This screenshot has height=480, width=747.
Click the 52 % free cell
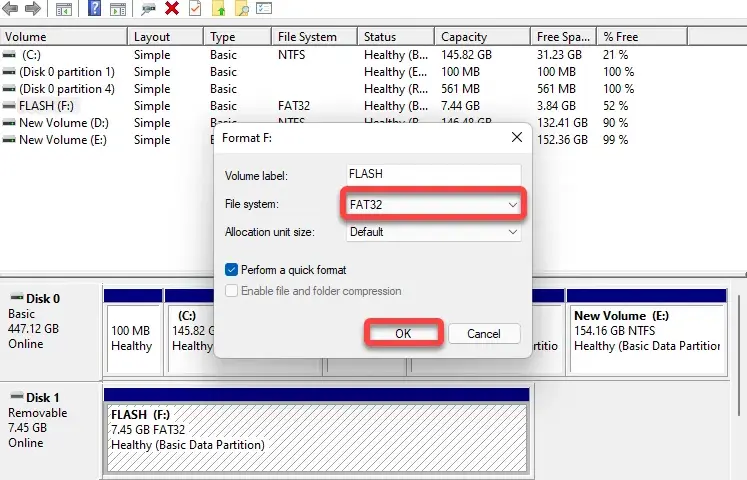[x=615, y=106]
